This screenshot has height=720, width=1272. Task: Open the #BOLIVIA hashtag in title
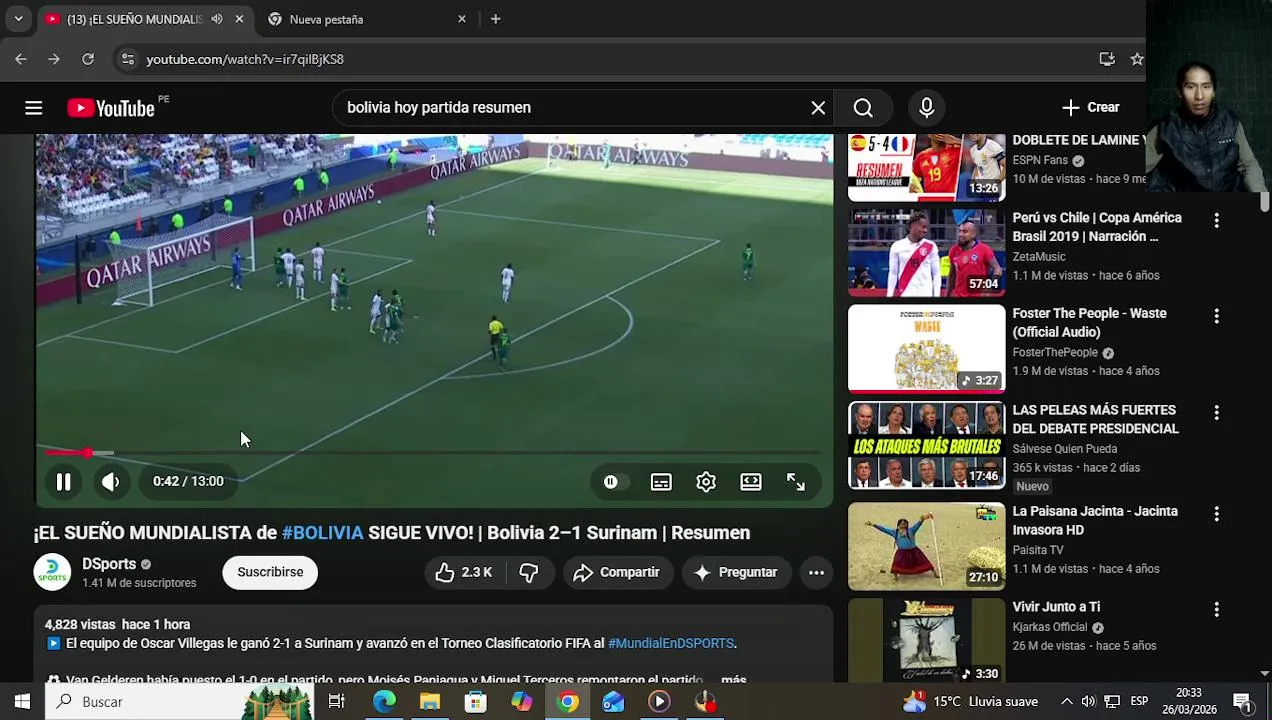pos(323,533)
